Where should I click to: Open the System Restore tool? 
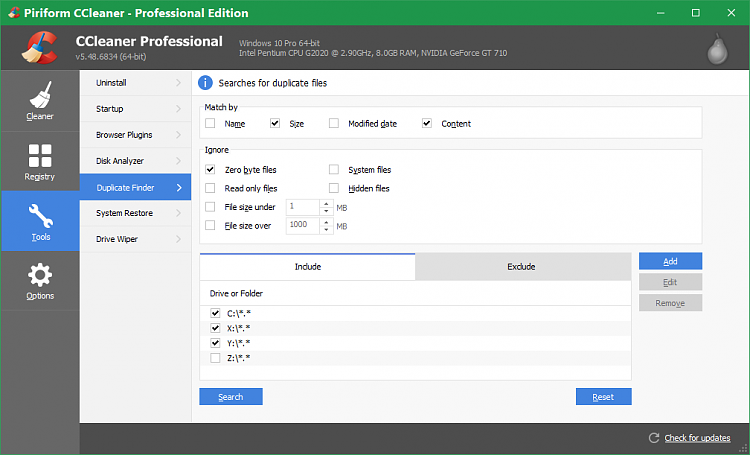[x=135, y=213]
